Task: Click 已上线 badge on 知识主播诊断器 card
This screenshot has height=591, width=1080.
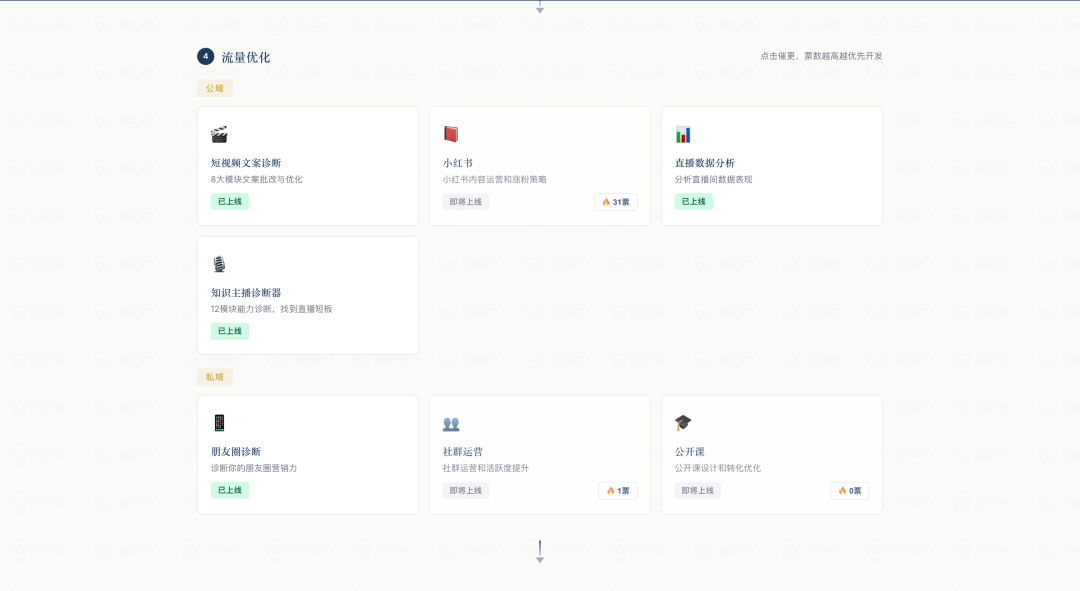Action: [230, 331]
